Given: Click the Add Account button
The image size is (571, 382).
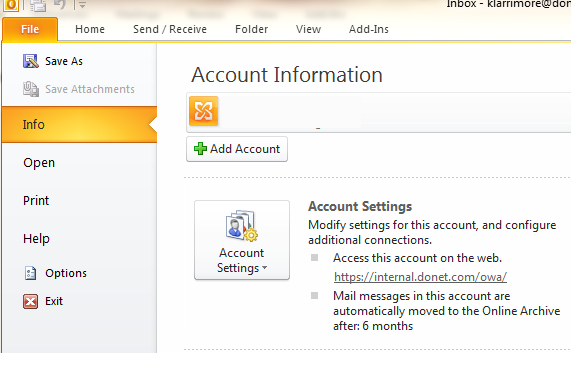Looking at the screenshot, I should (x=237, y=149).
